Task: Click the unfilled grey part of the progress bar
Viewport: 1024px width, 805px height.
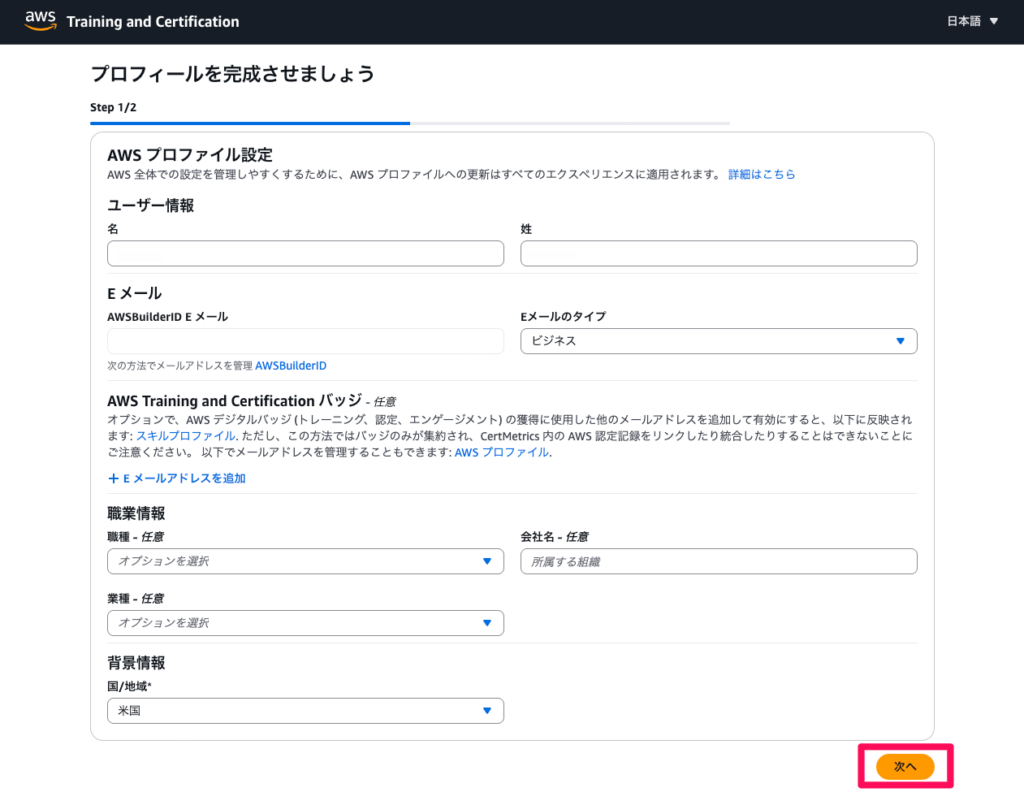Action: tap(570, 123)
